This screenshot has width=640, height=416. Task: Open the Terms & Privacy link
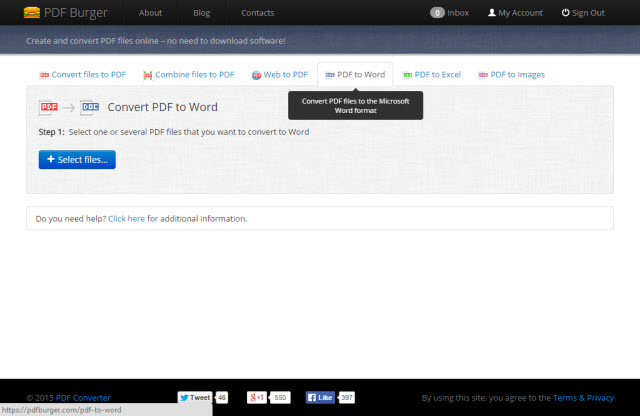[x=583, y=398]
